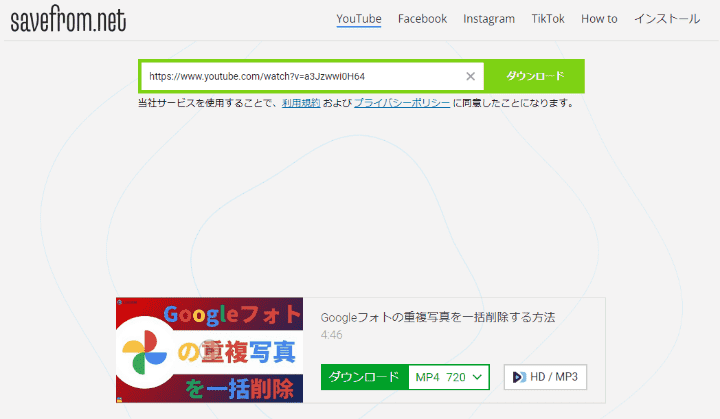
Task: Click the video duration 4:46
Action: click(332, 335)
